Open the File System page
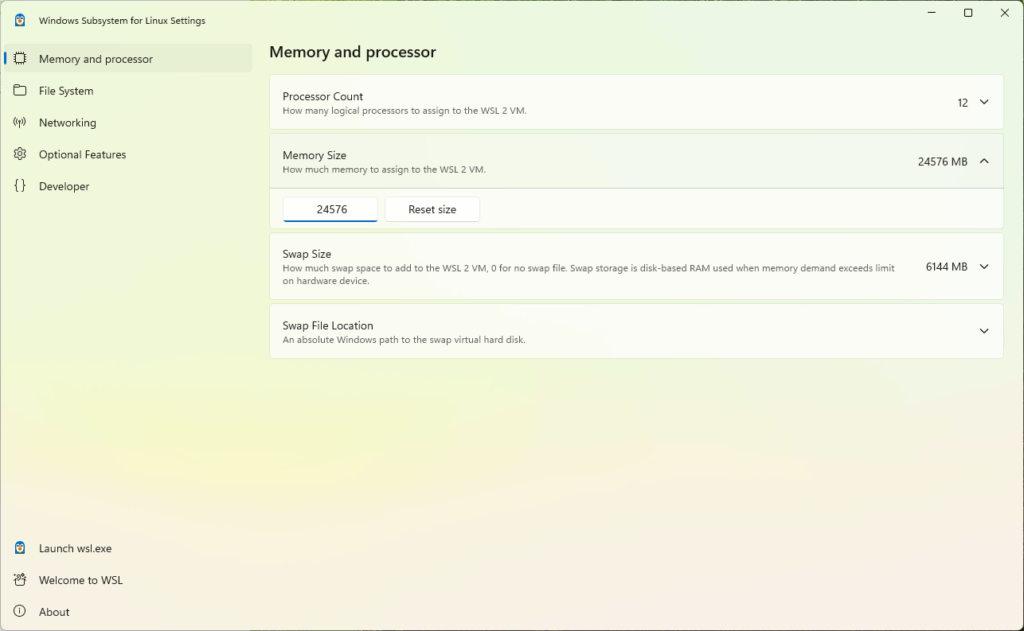This screenshot has width=1024, height=631. point(128,91)
